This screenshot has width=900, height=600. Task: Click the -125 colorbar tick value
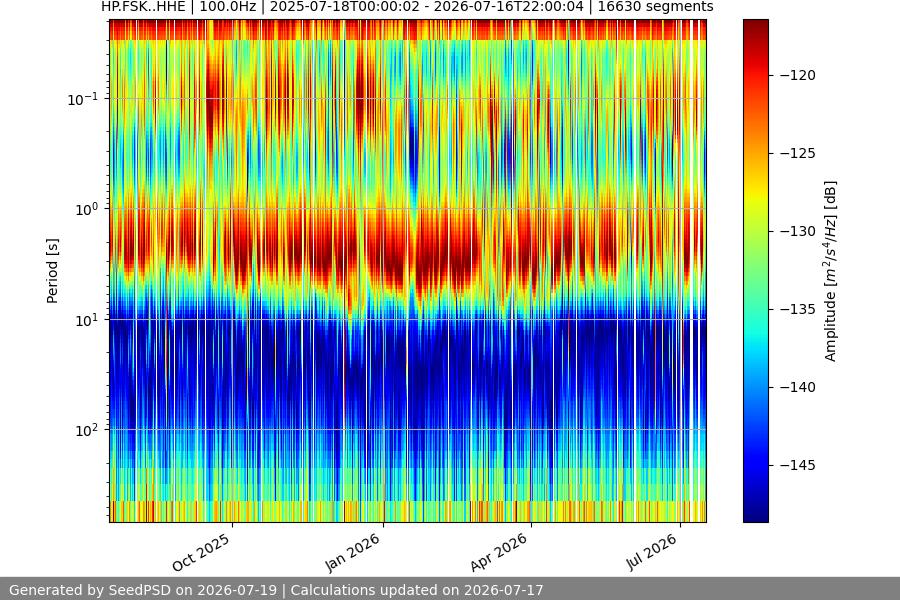[x=798, y=153]
